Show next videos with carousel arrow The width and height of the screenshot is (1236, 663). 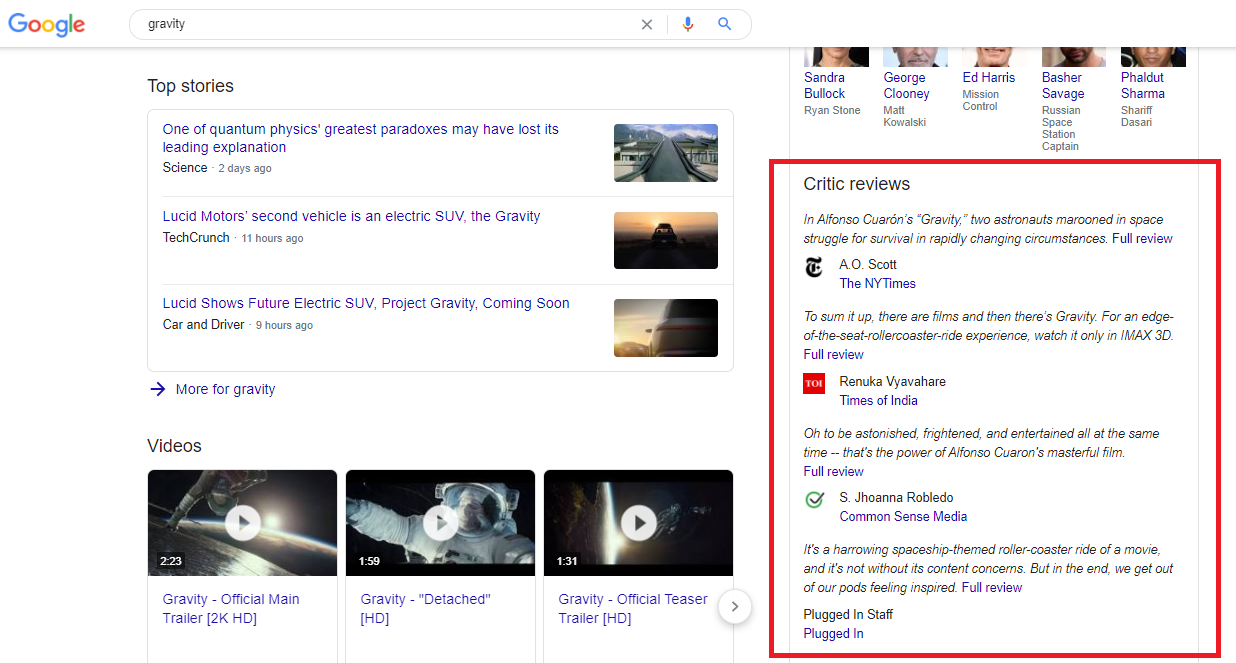point(735,606)
